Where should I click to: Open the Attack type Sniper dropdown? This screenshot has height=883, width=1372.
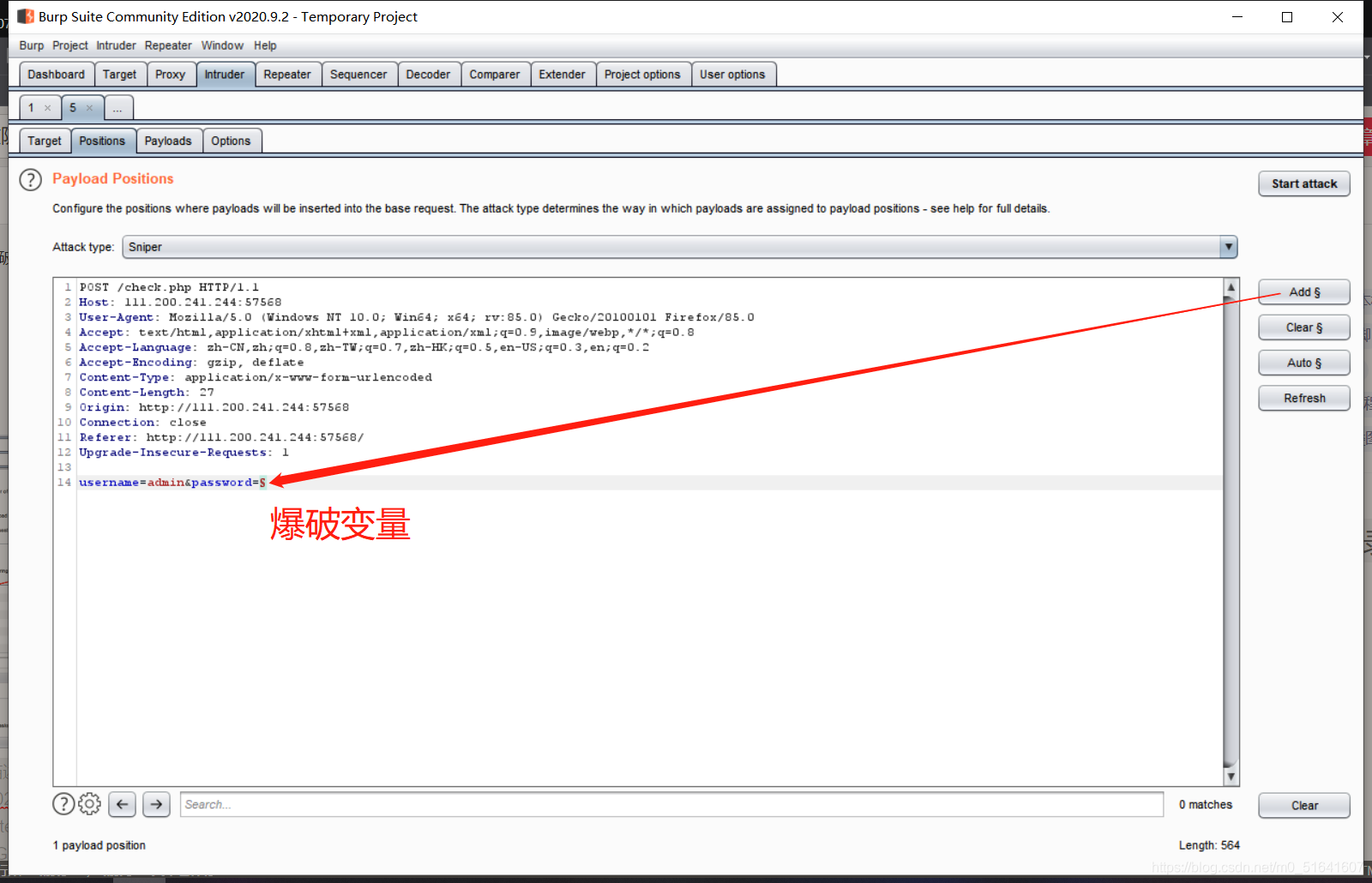[679, 247]
